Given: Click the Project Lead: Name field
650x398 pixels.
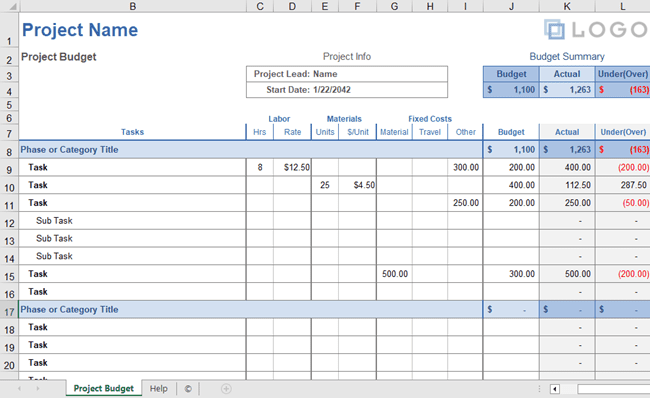Looking at the screenshot, I should [x=347, y=74].
